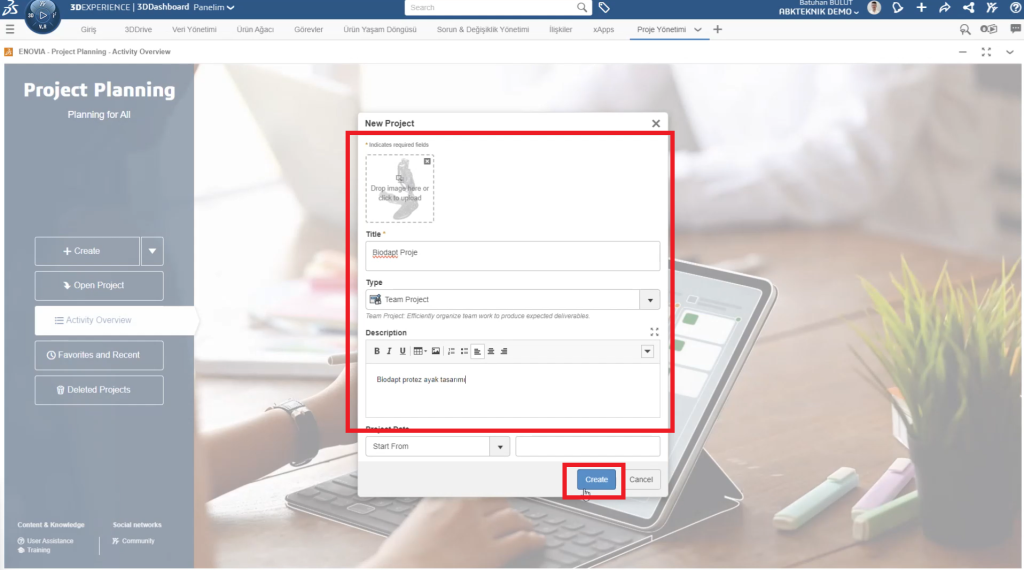Cancel the New Project dialog

[x=641, y=480]
